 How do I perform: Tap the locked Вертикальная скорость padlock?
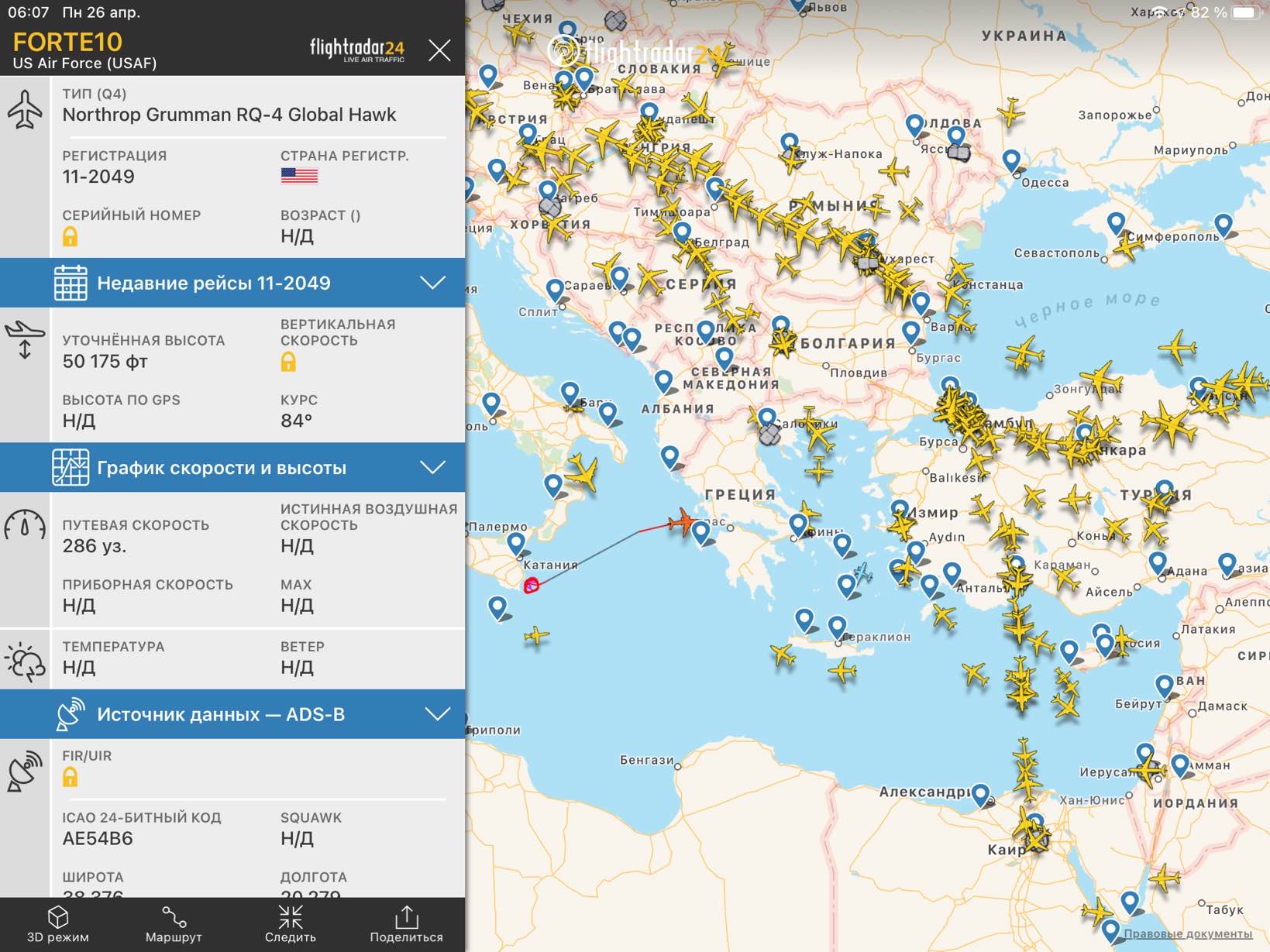tap(288, 361)
